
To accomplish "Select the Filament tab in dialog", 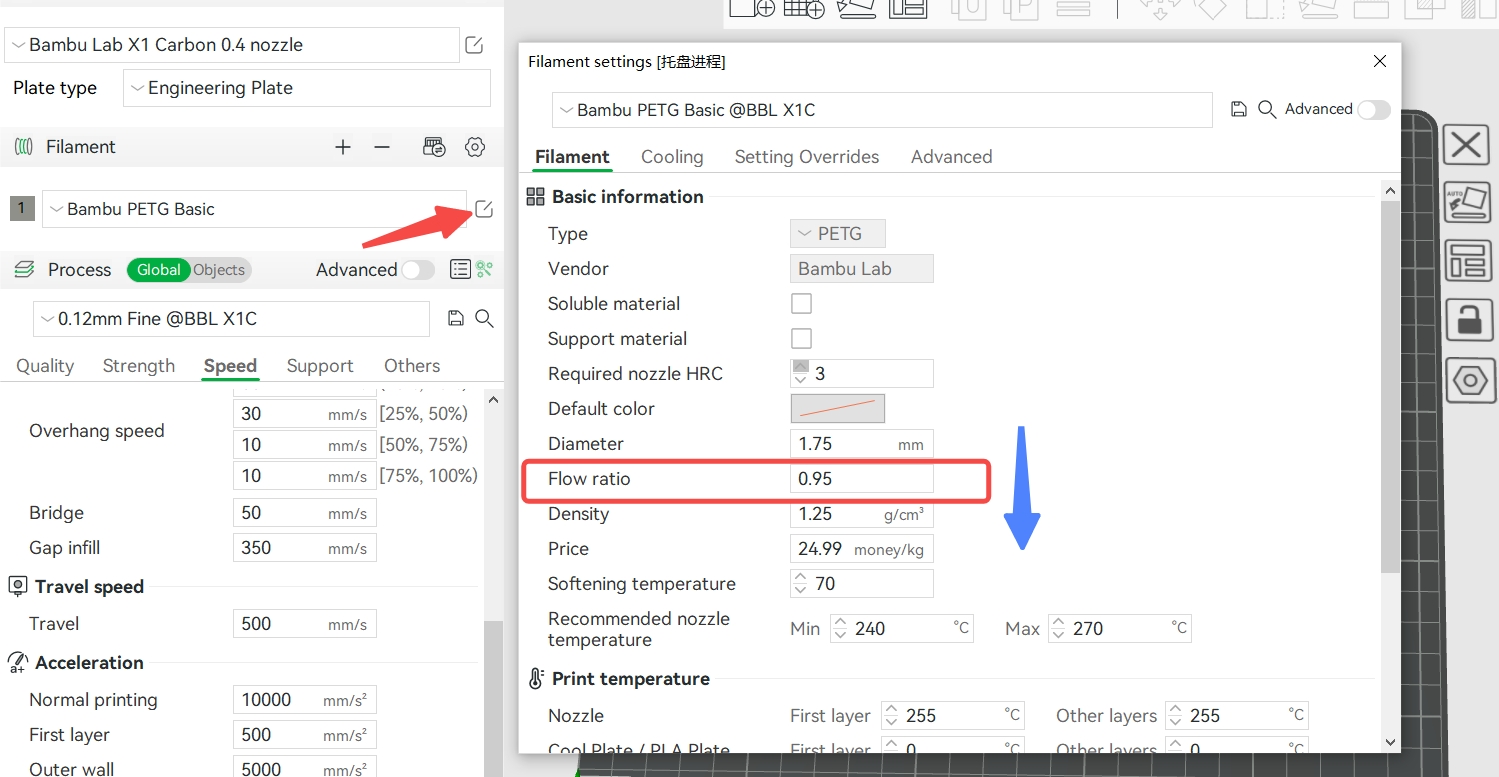I will point(572,157).
